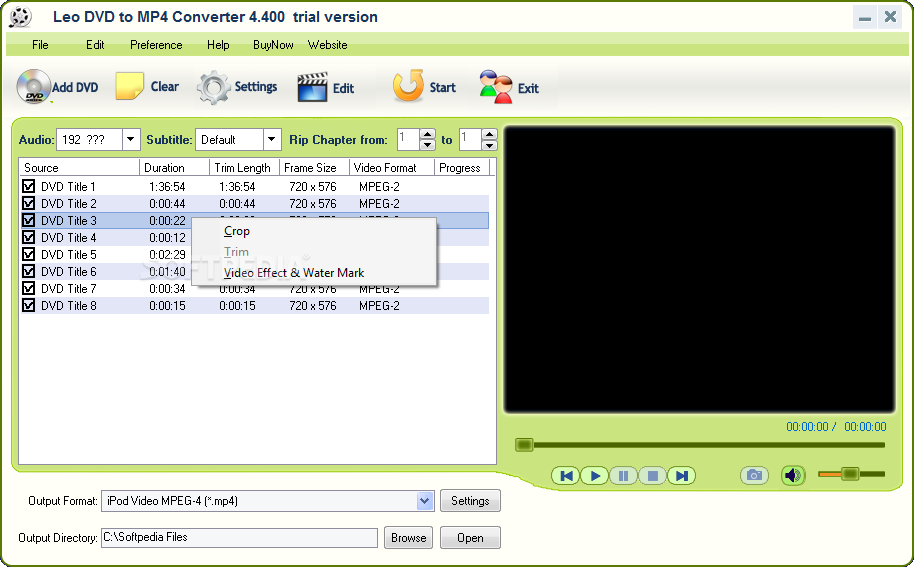Open the Preference menu
Image resolution: width=914 pixels, height=567 pixels.
tap(156, 45)
